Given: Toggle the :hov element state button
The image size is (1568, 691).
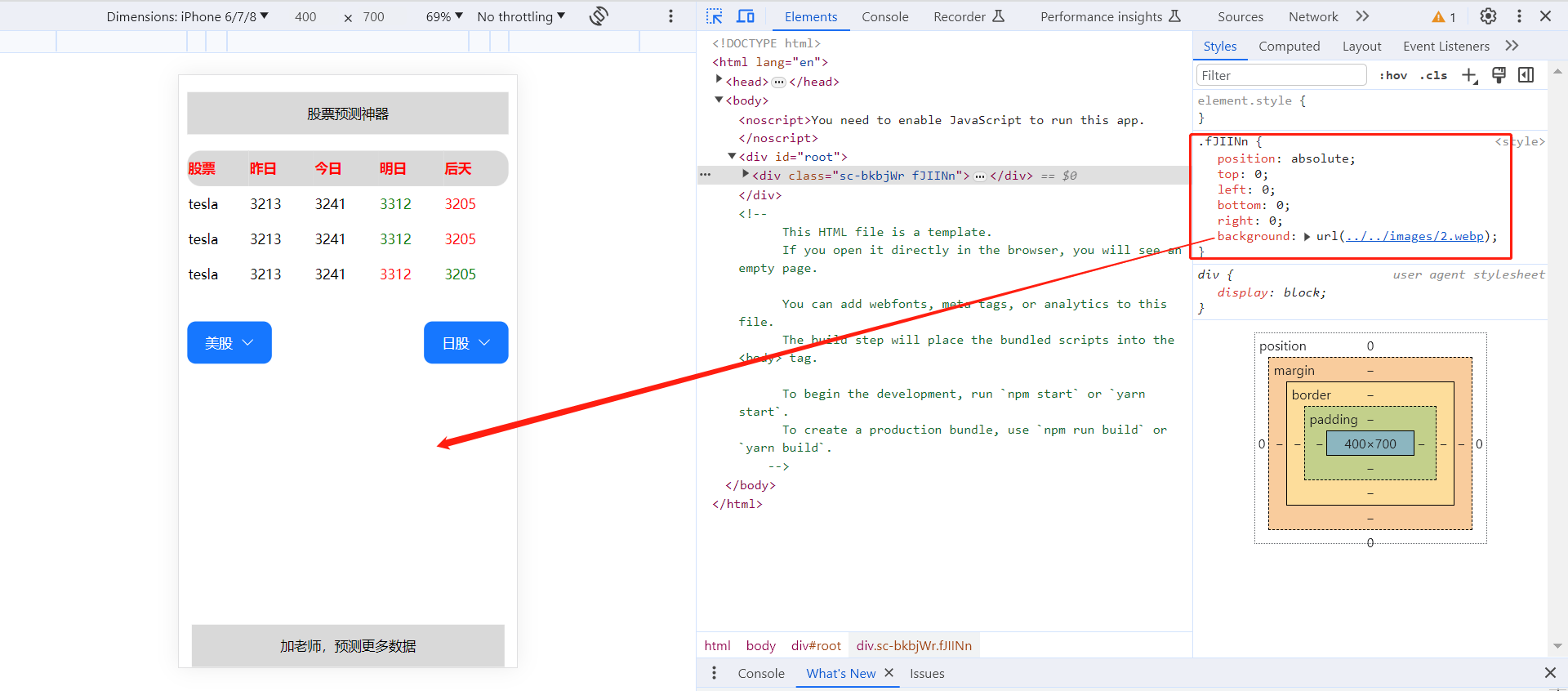Looking at the screenshot, I should coord(1393,75).
